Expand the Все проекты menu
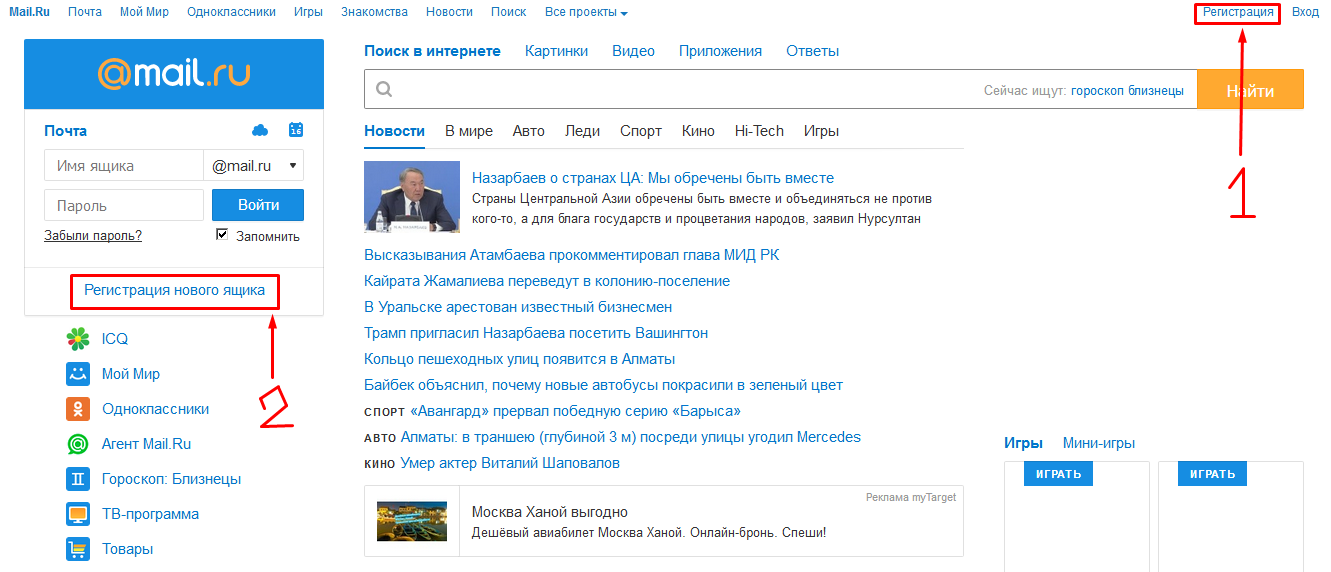The image size is (1331, 572). click(x=586, y=12)
